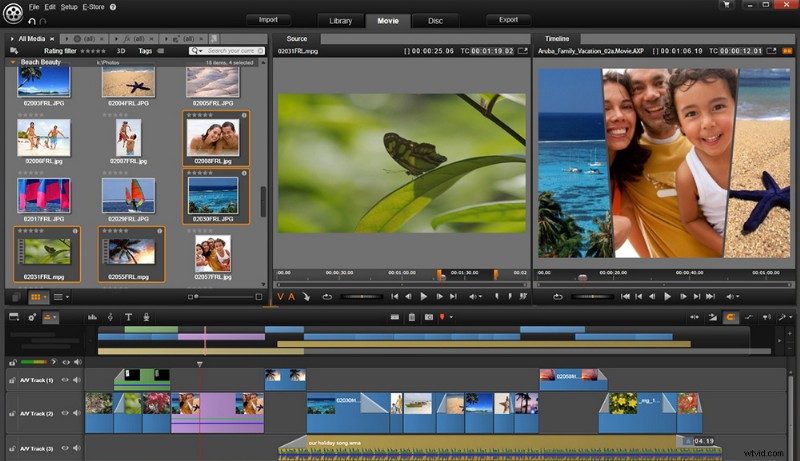This screenshot has width=800, height=461.
Task: Switch to thumbnails view in library
Action: tap(35, 297)
